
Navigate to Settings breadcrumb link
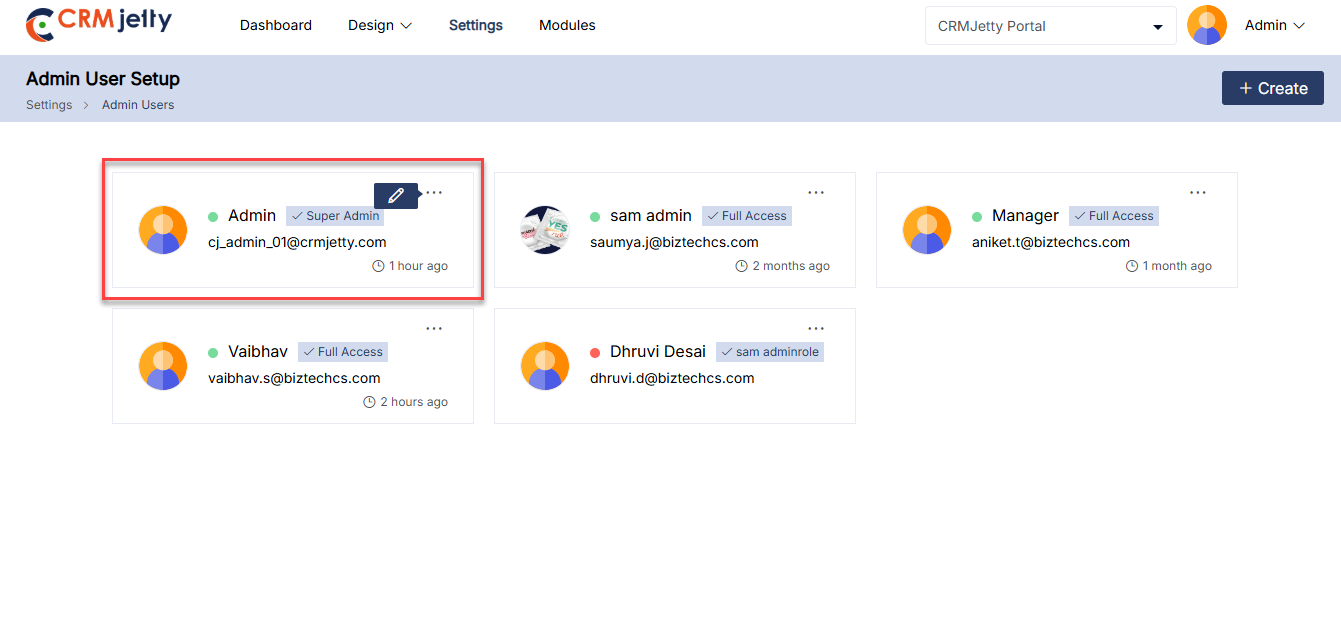click(x=49, y=105)
